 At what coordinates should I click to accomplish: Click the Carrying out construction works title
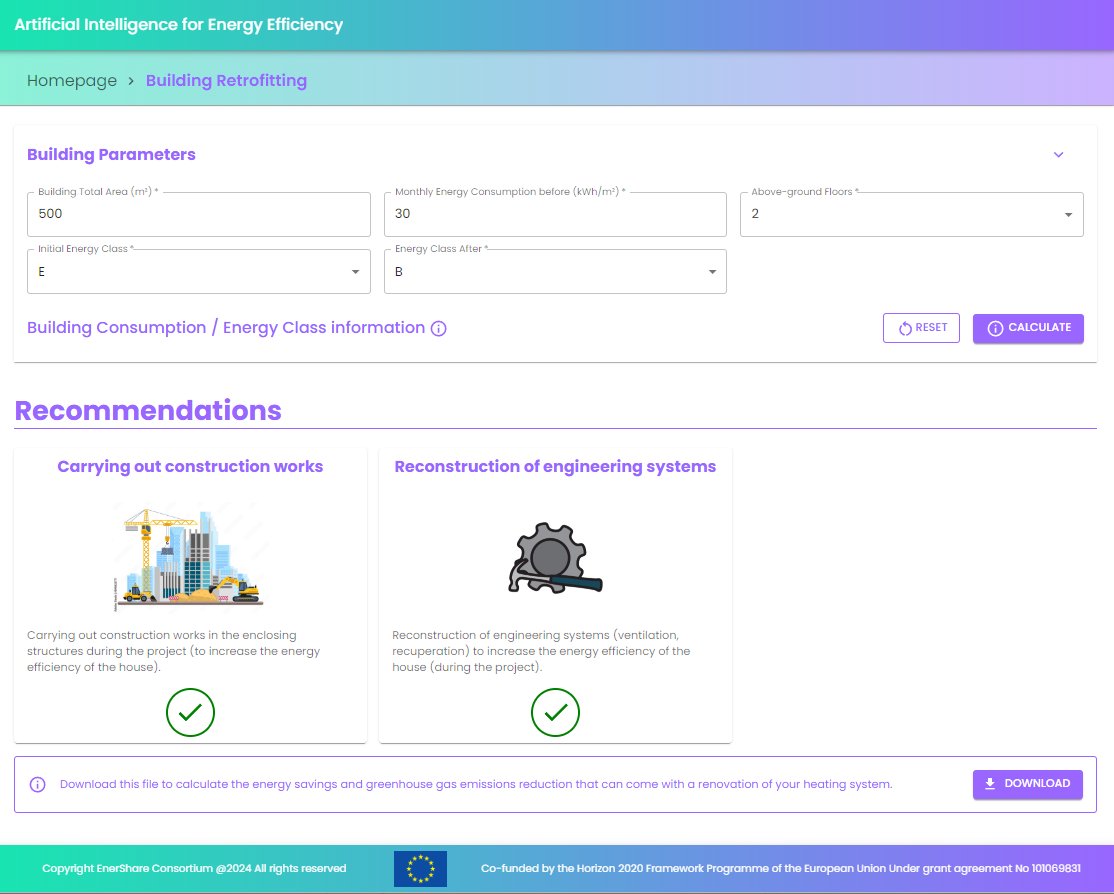190,467
